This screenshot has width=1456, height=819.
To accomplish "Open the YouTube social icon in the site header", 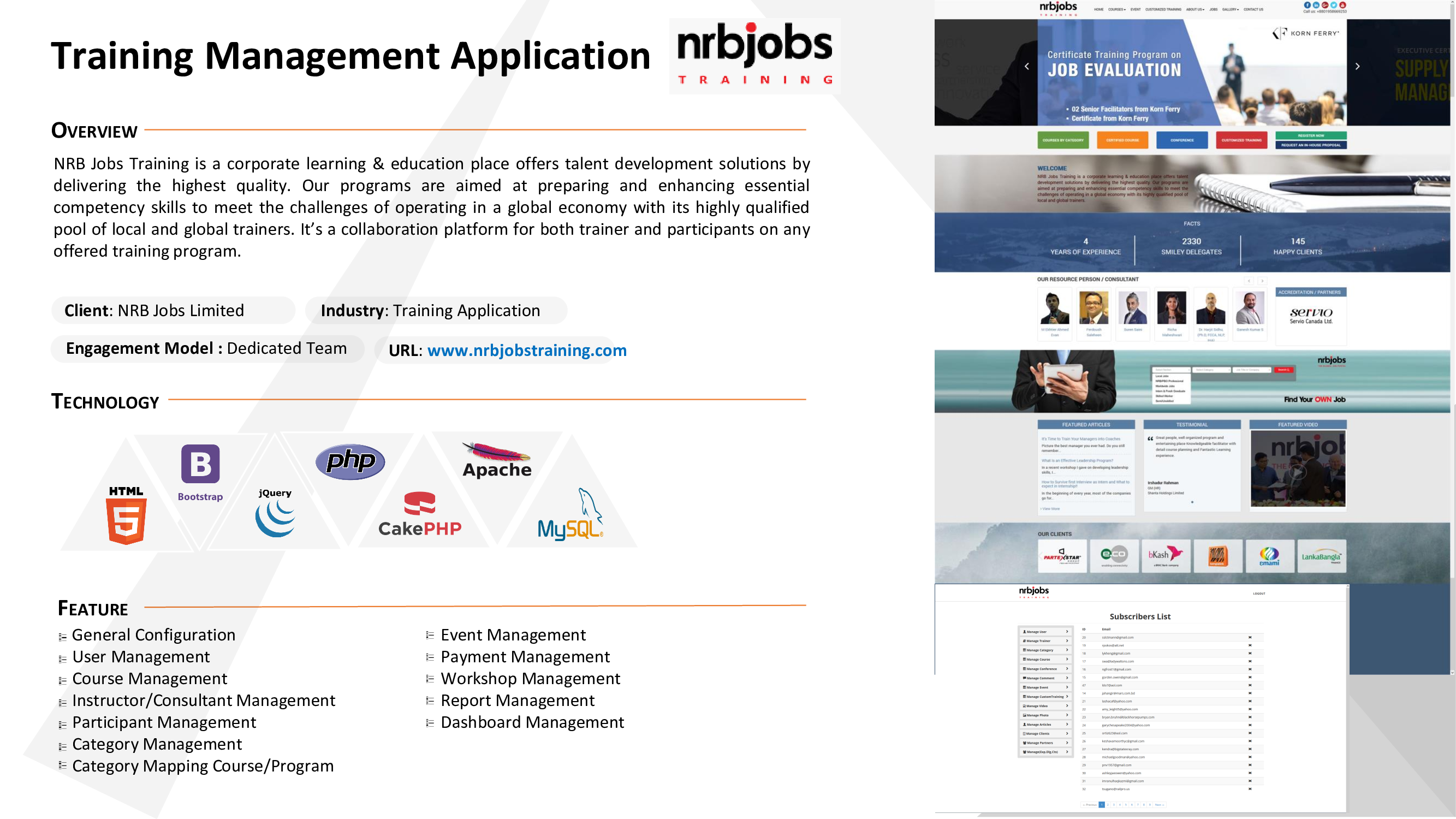I will pyautogui.click(x=1343, y=5).
